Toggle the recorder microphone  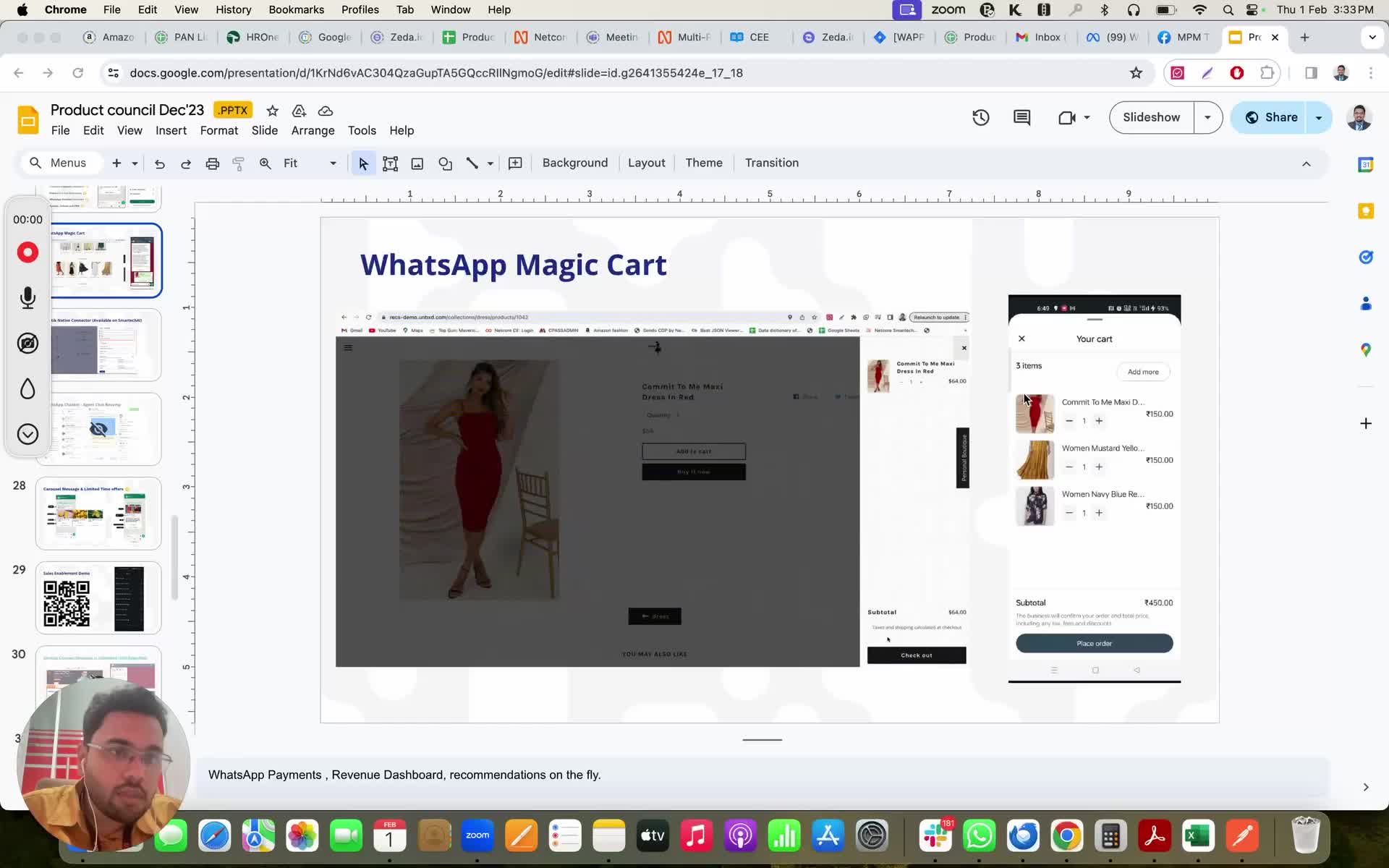(x=27, y=297)
